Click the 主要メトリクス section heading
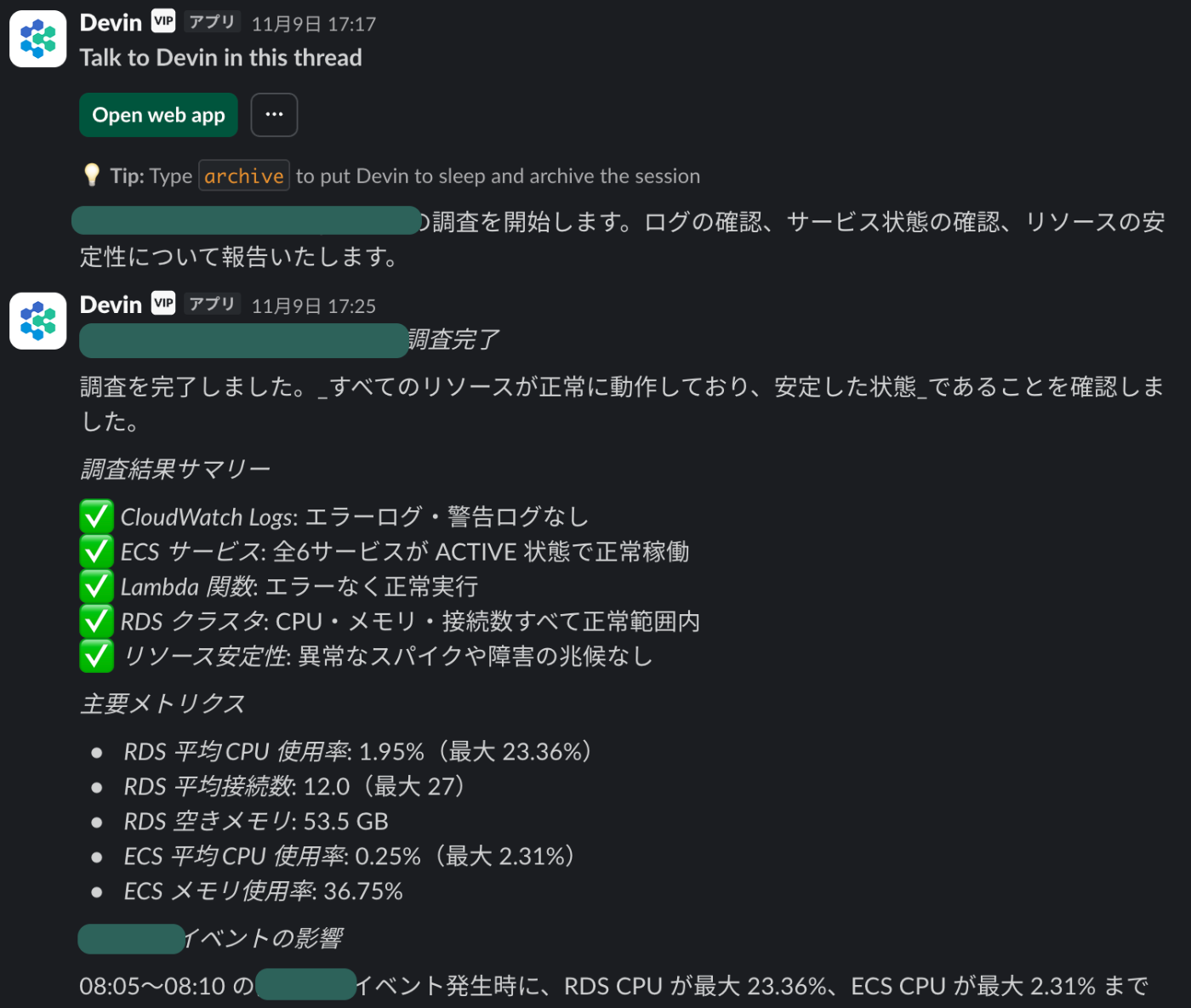This screenshot has height=1008, width=1191. pyautogui.click(x=162, y=703)
